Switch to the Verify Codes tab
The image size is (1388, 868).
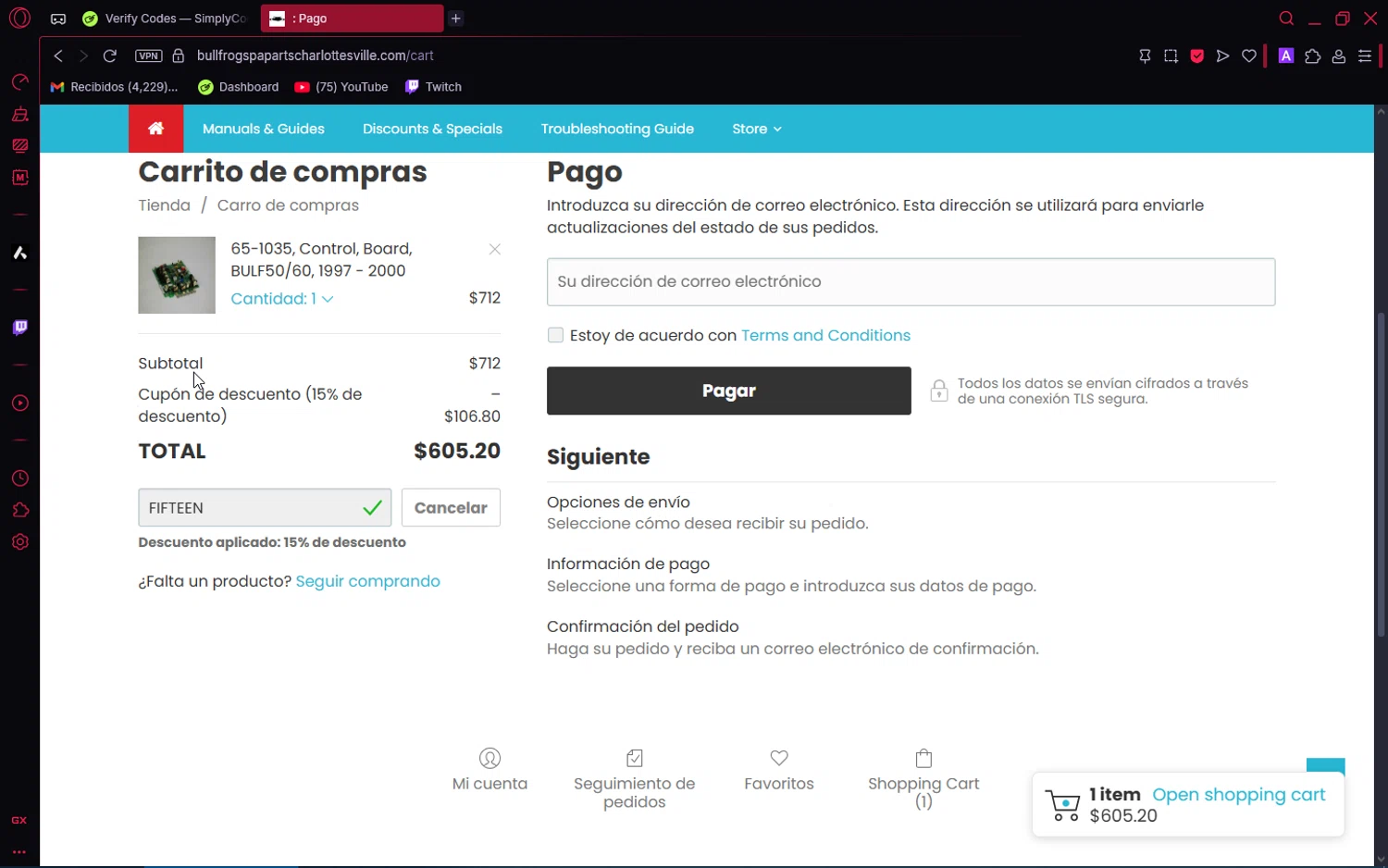click(x=165, y=19)
